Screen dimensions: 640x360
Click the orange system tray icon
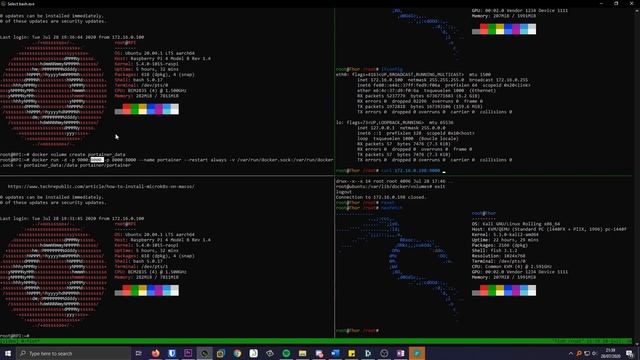[x=579, y=353]
